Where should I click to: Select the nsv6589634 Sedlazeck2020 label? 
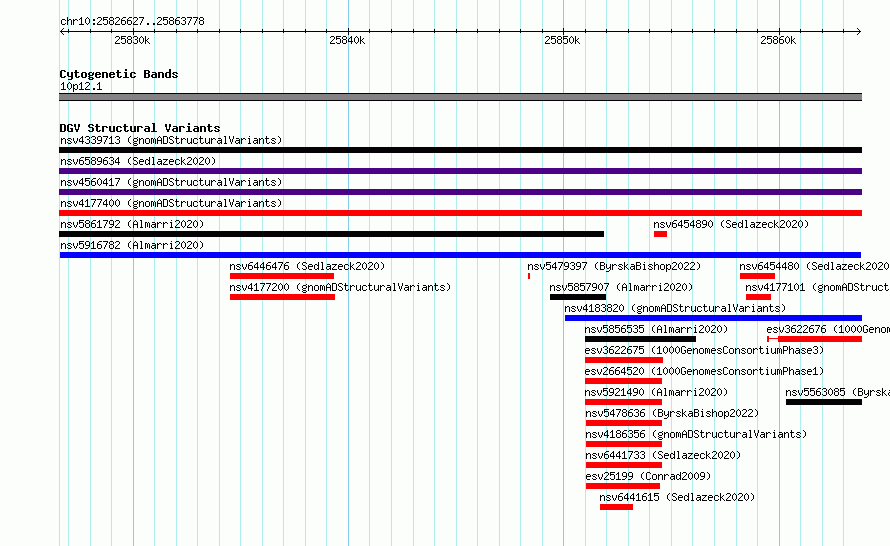point(138,161)
